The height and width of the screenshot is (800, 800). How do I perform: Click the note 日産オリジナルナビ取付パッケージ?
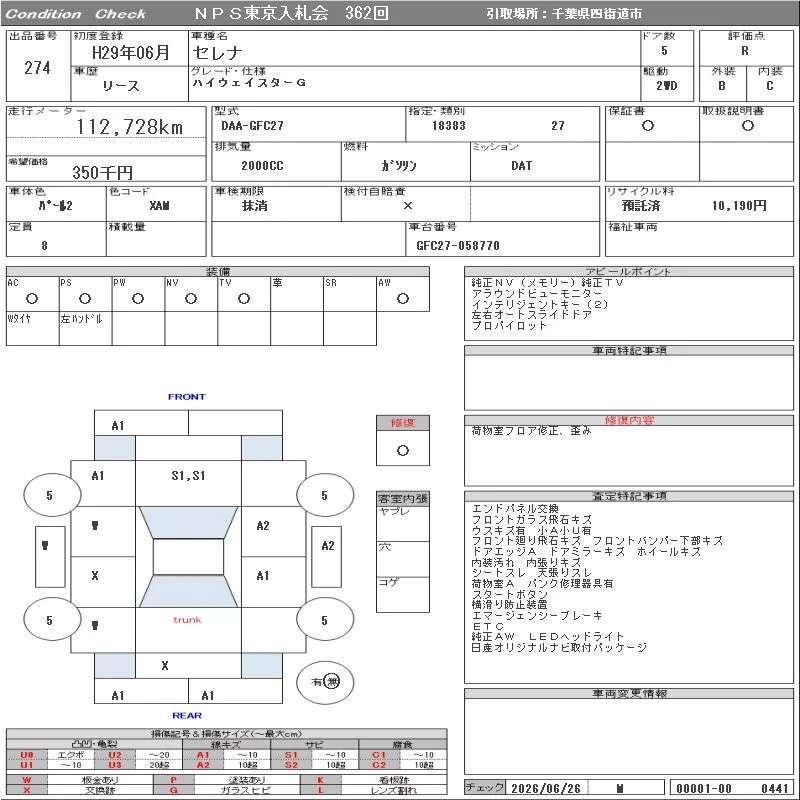[x=559, y=647]
